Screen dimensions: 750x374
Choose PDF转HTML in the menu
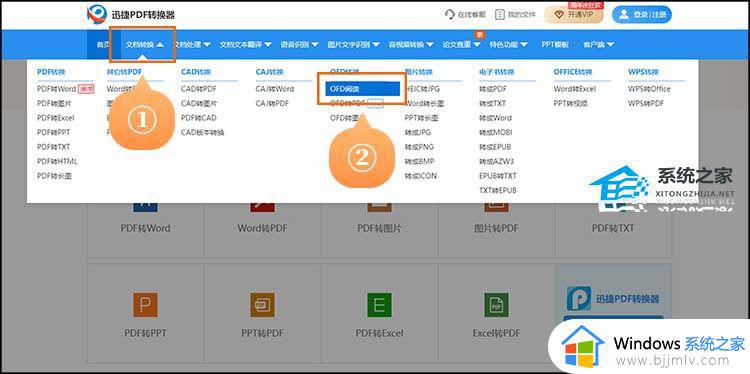57,161
